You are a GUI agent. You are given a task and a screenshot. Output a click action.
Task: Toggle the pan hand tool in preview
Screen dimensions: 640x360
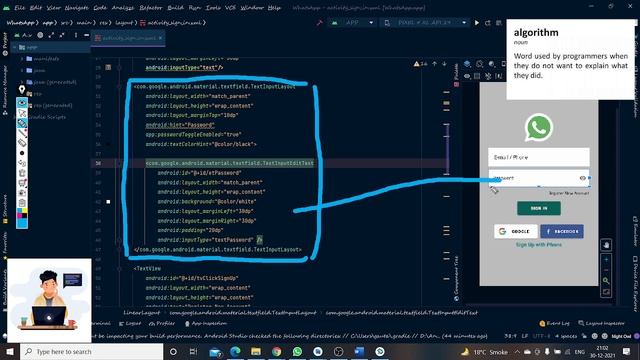[606, 245]
